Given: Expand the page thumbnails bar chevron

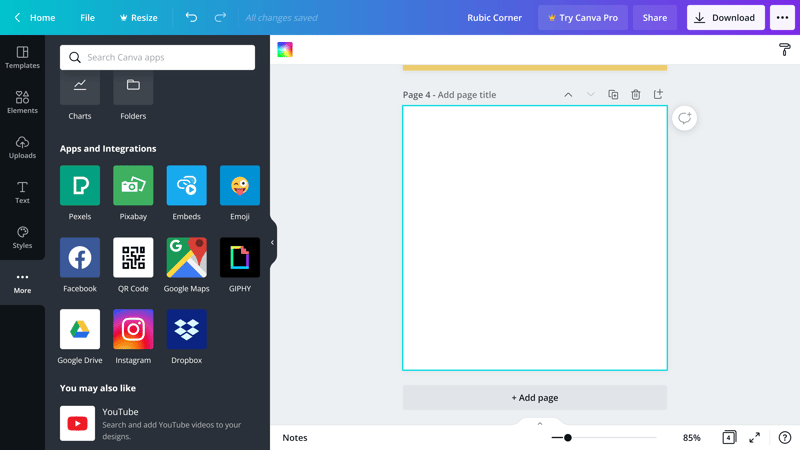Looking at the screenshot, I should click(540, 424).
